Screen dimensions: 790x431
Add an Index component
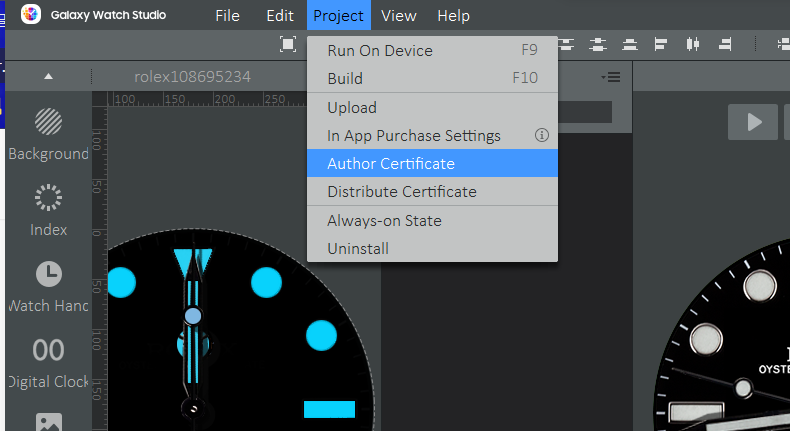coord(48,211)
